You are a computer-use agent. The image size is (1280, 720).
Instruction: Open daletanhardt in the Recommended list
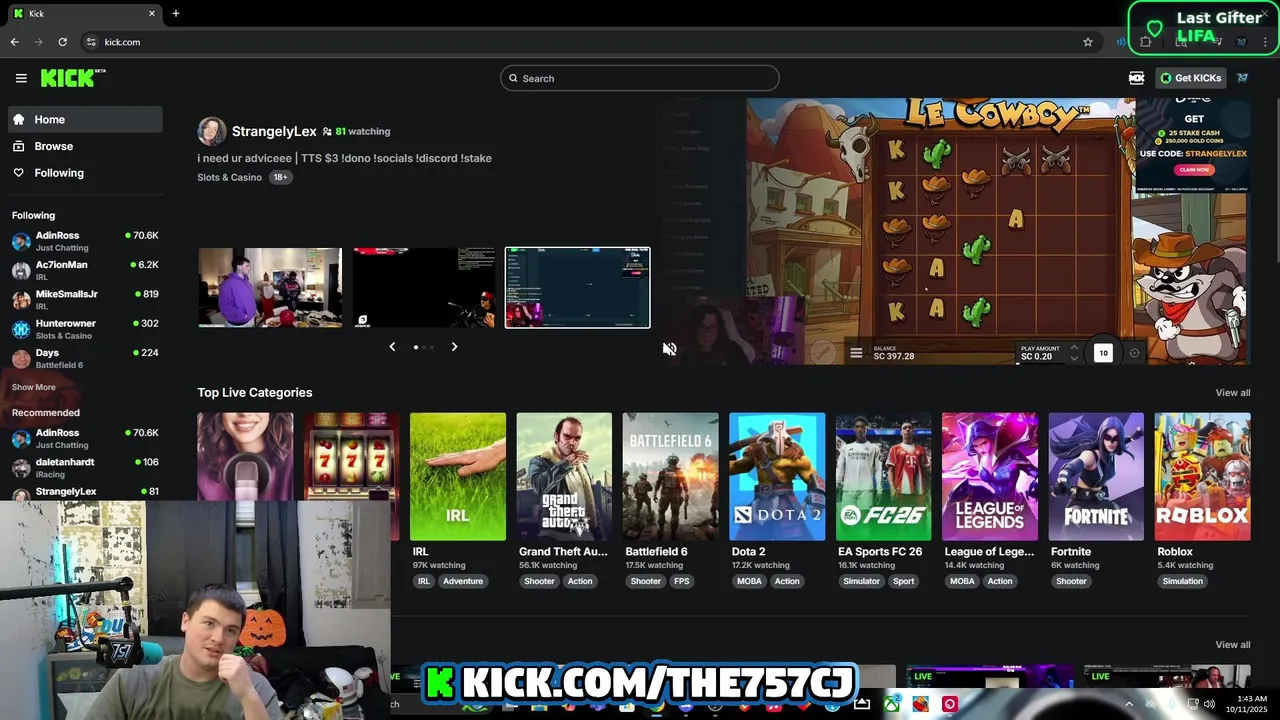point(85,467)
